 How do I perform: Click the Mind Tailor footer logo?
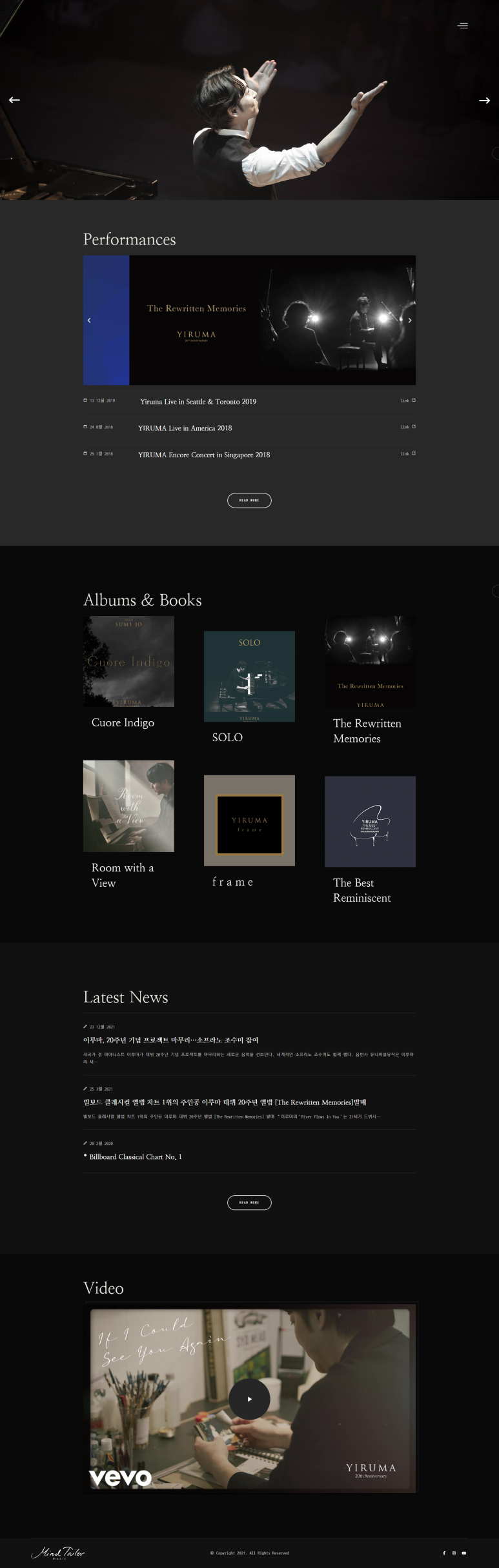(x=58, y=1553)
